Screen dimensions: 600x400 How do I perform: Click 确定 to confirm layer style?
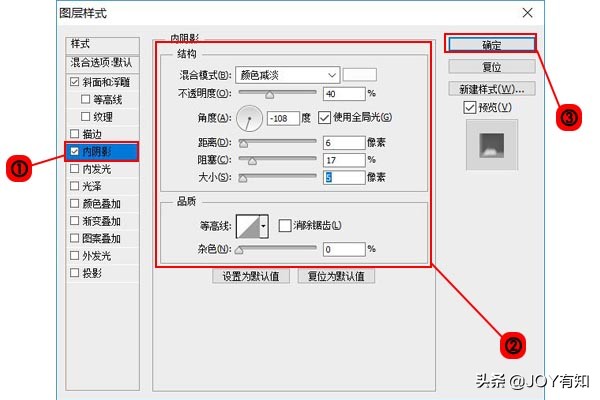click(491, 45)
